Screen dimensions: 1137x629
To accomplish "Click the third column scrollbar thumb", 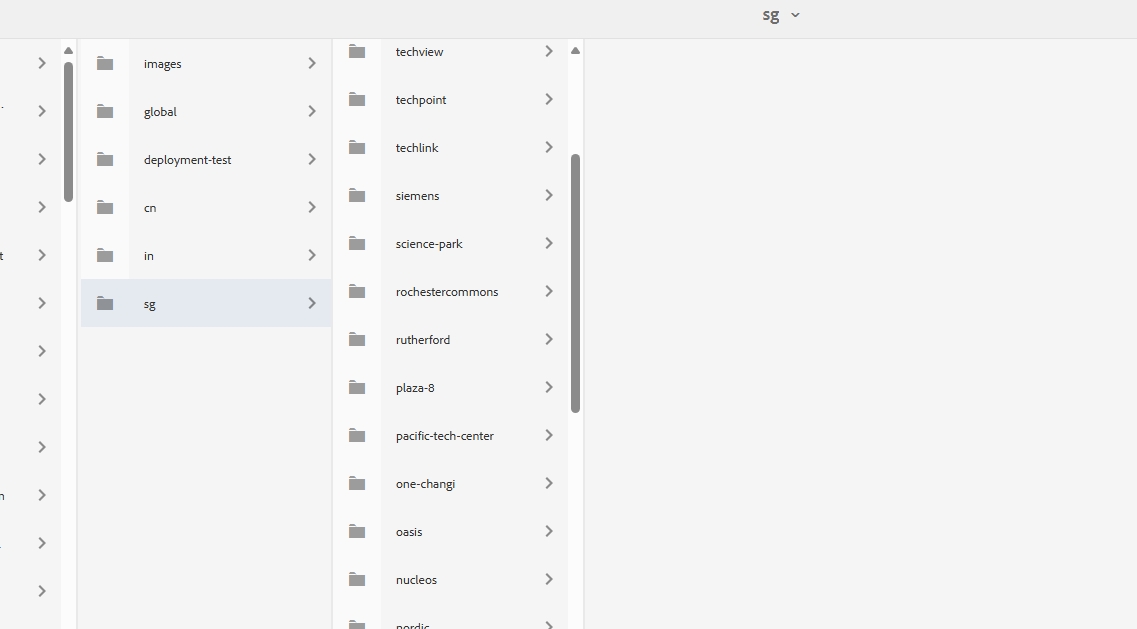I will click(575, 282).
